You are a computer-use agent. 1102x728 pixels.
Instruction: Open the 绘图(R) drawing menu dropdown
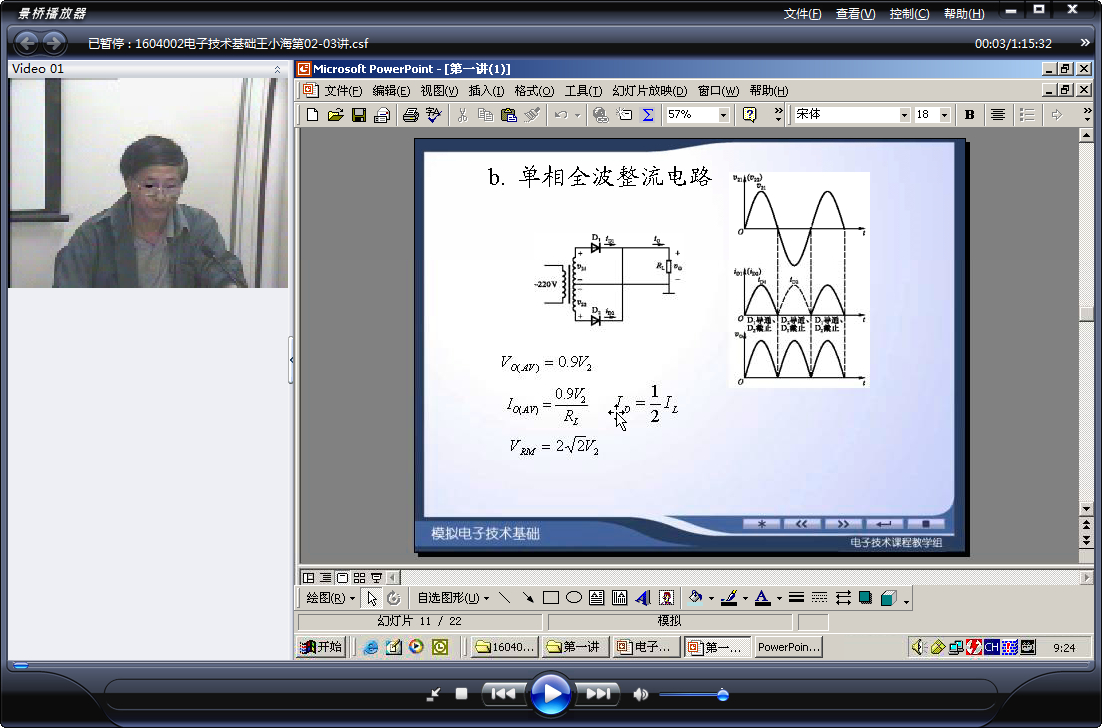pos(330,598)
